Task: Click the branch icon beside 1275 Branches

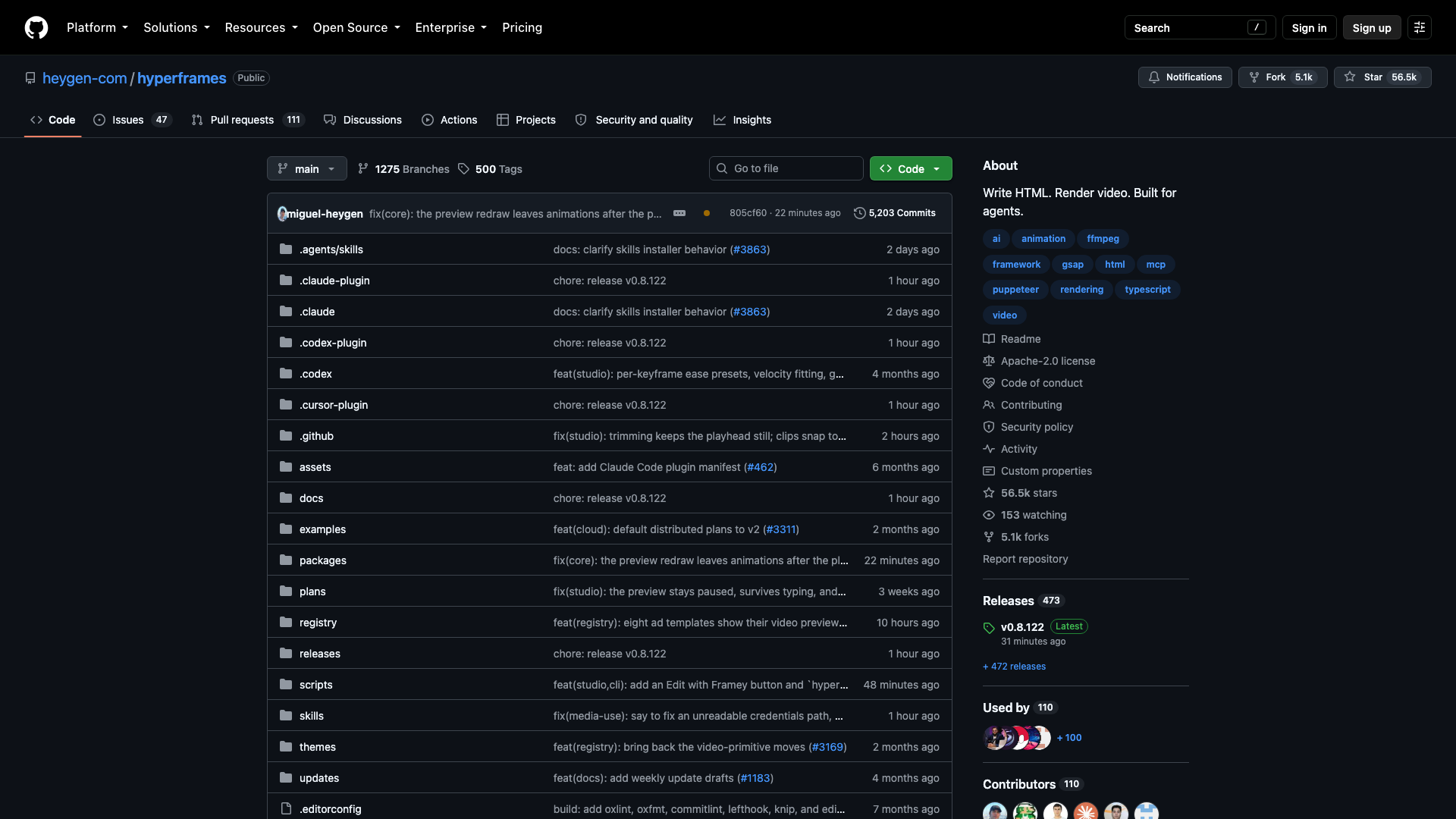Action: pos(363,168)
